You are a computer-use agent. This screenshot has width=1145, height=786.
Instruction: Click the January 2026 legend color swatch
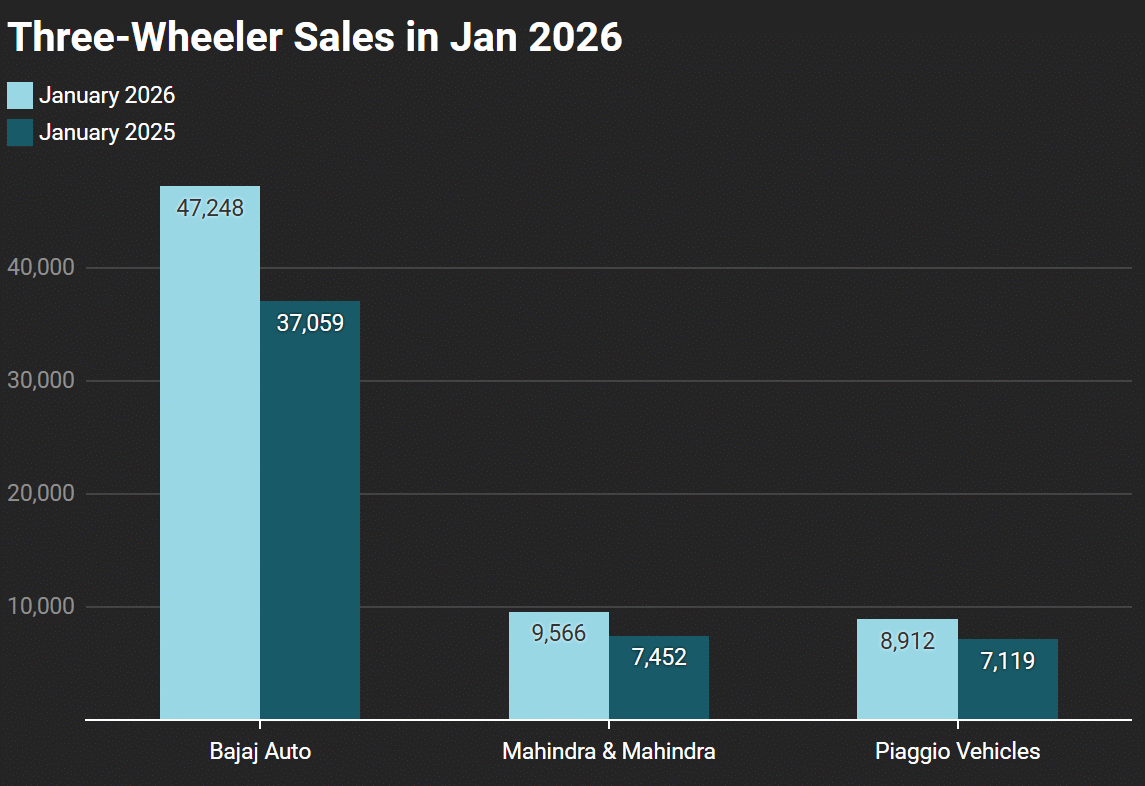(20, 96)
